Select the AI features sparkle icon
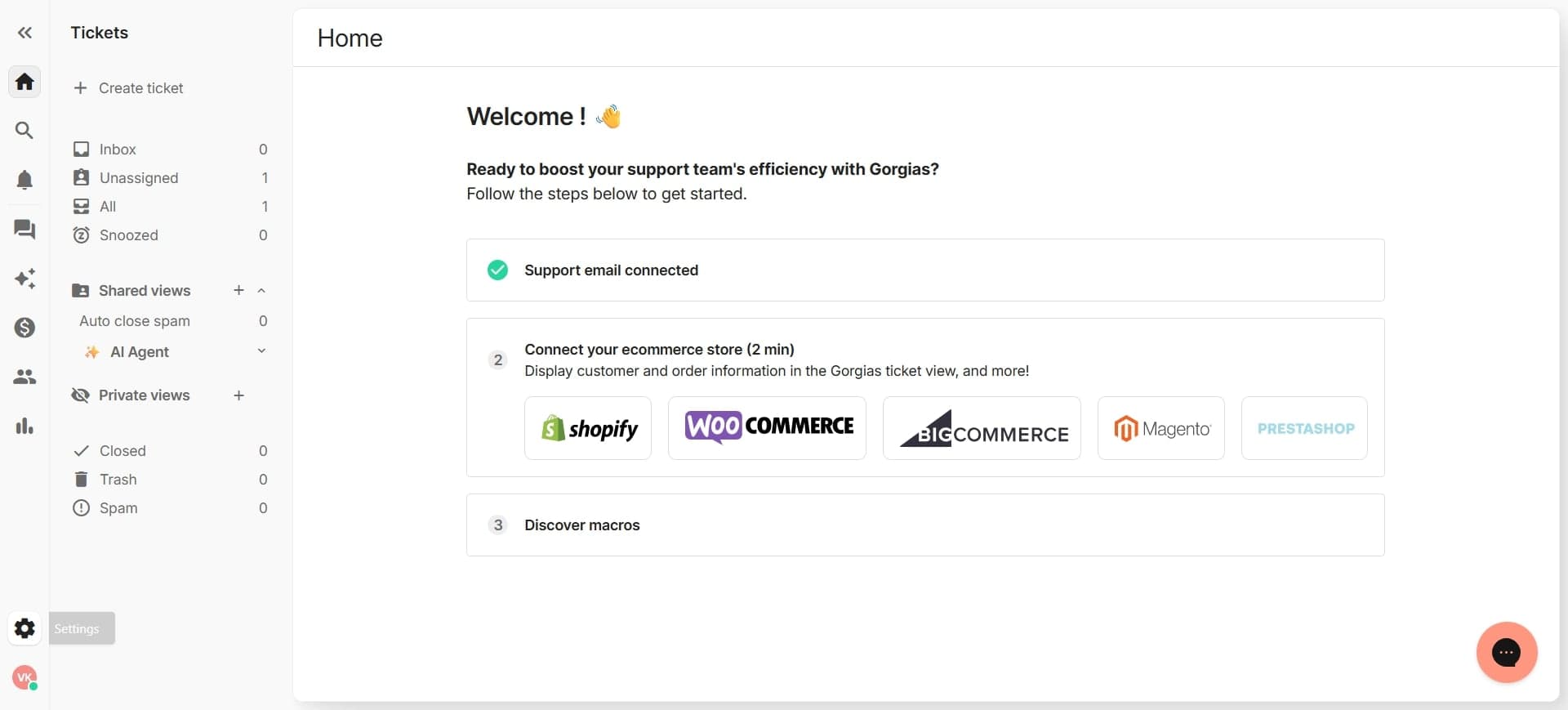 pos(24,279)
